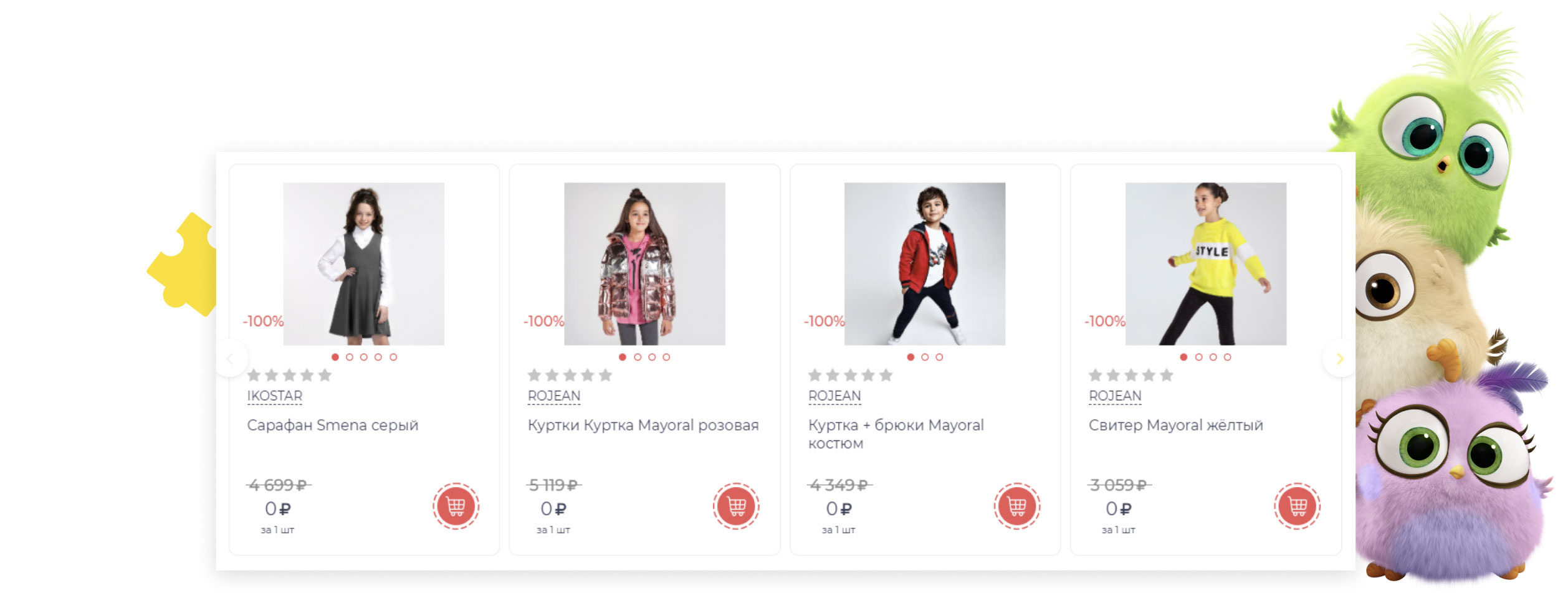This screenshot has height=598, width=1568.
Task: Select second image dot for yellow sweater
Action: coord(1198,357)
